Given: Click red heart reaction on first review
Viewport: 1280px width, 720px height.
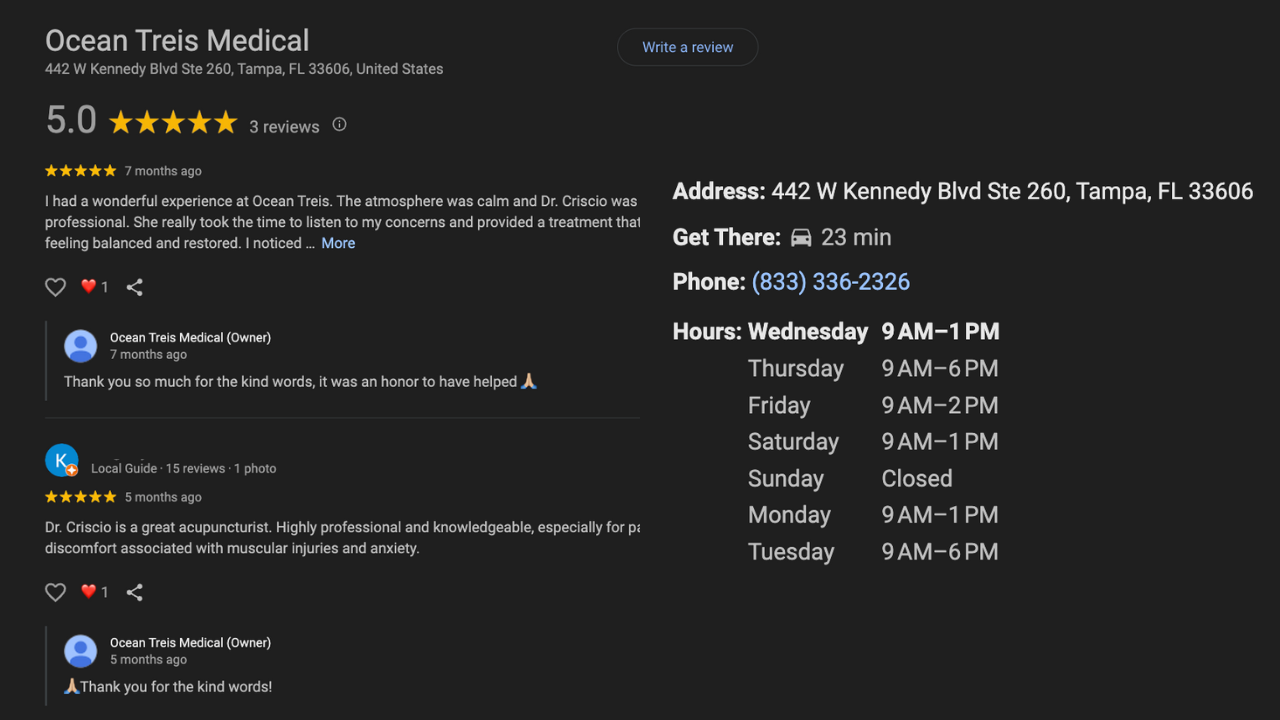Looking at the screenshot, I should [x=89, y=287].
